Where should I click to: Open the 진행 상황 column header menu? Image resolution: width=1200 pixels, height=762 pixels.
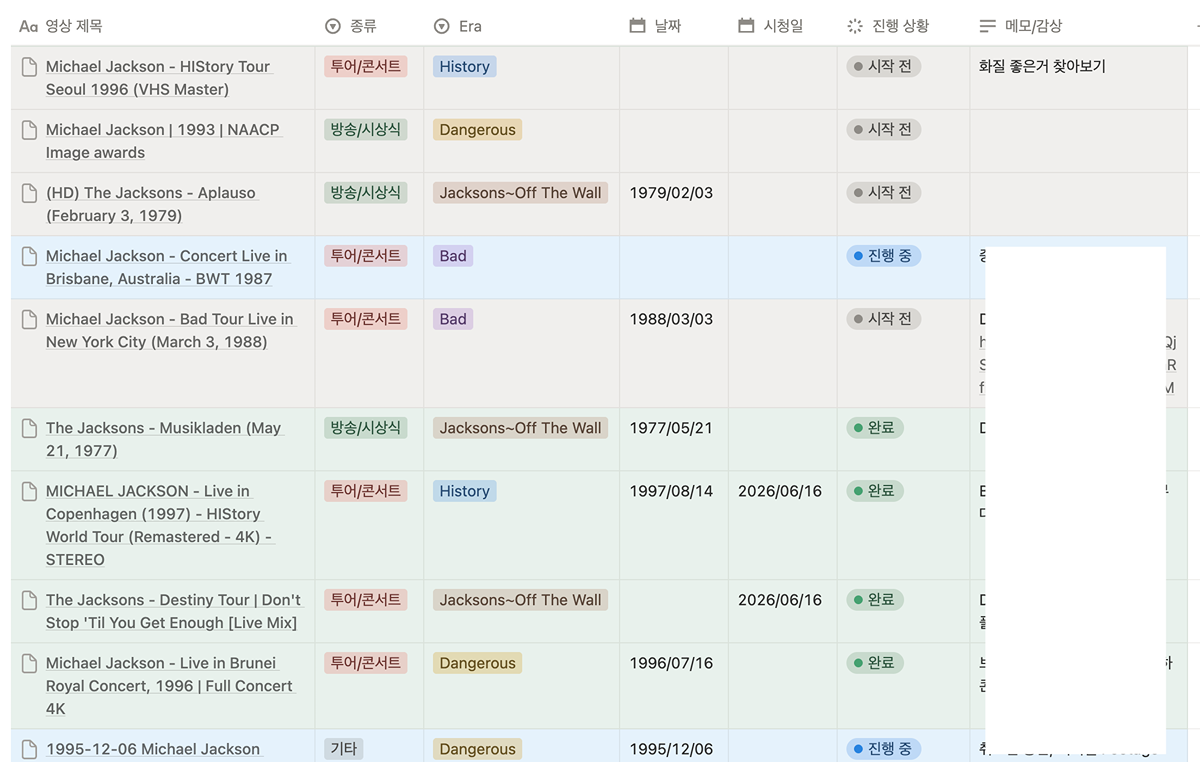pos(903,26)
